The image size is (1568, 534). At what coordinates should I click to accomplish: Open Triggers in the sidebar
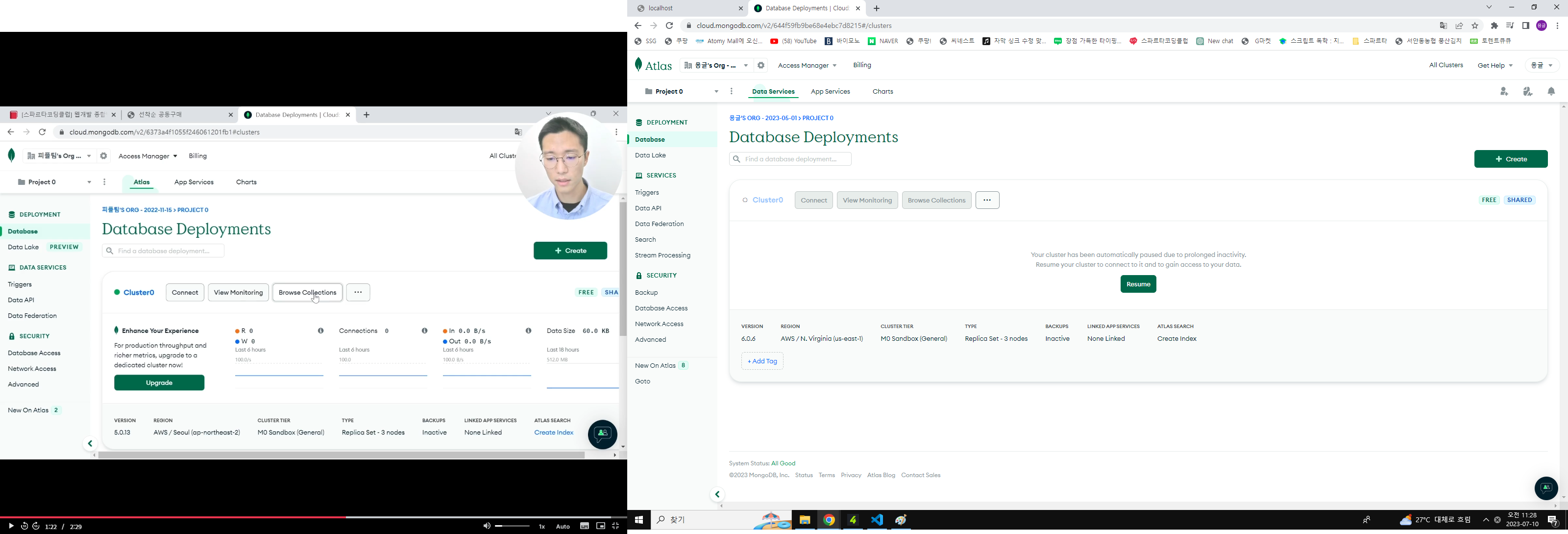click(646, 193)
